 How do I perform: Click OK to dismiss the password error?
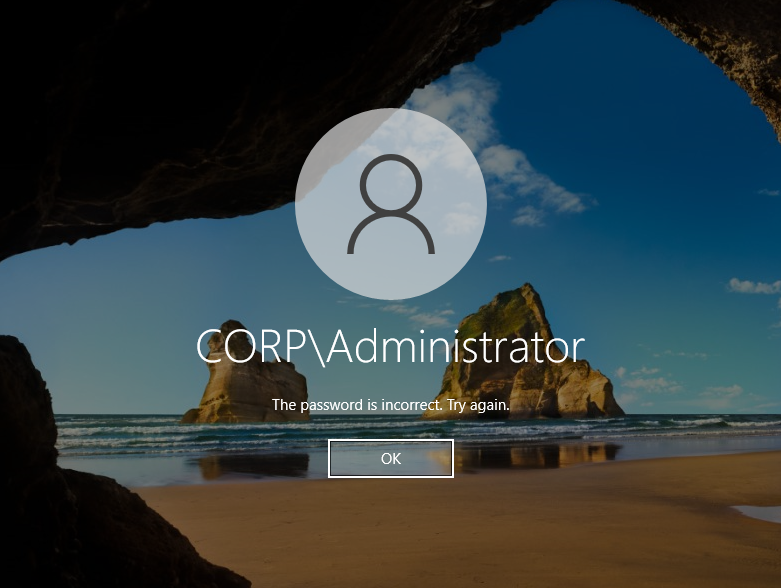tap(390, 459)
